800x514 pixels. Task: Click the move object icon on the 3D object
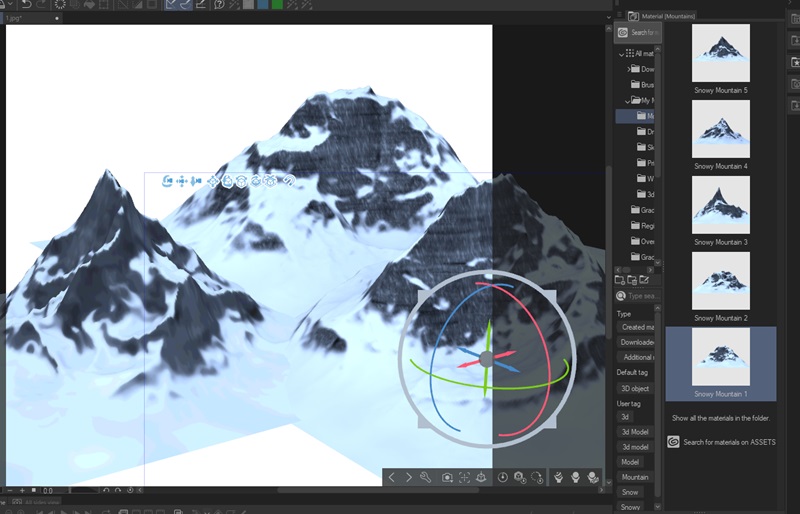click(213, 181)
